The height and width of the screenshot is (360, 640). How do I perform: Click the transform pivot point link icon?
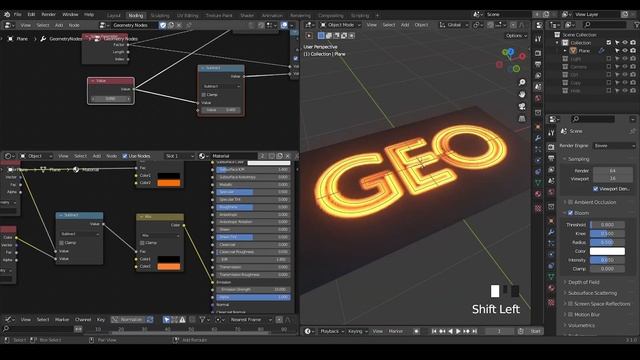pos(476,25)
